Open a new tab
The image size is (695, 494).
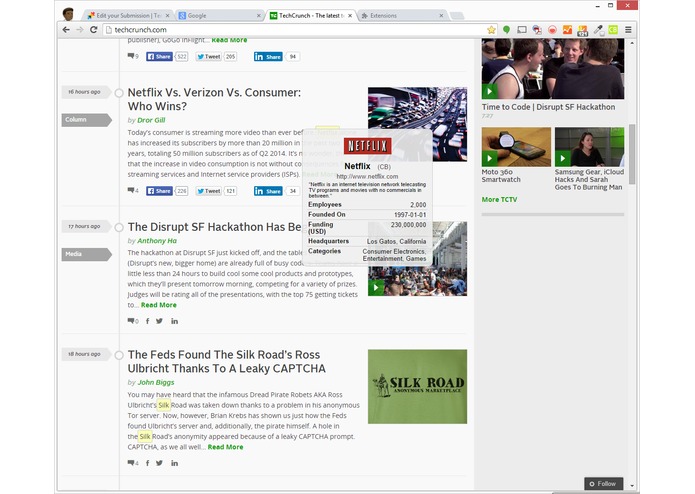457,16
